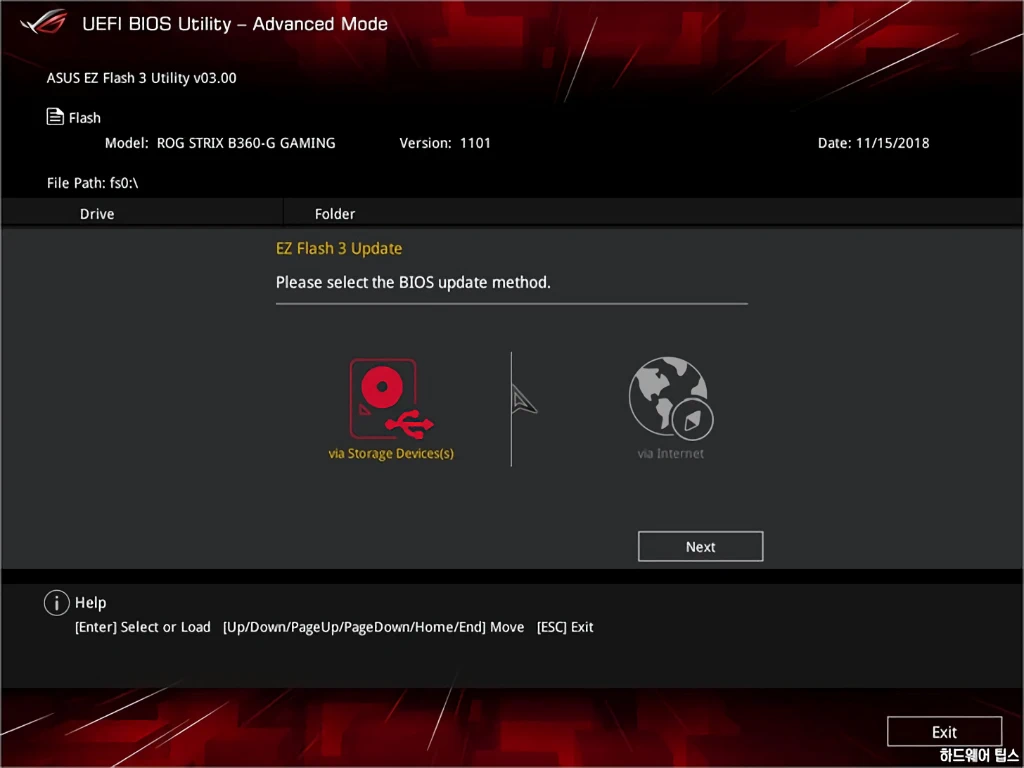This screenshot has height=768, width=1024.
Task: Click the Date 11/15/2018 text
Action: pos(873,143)
